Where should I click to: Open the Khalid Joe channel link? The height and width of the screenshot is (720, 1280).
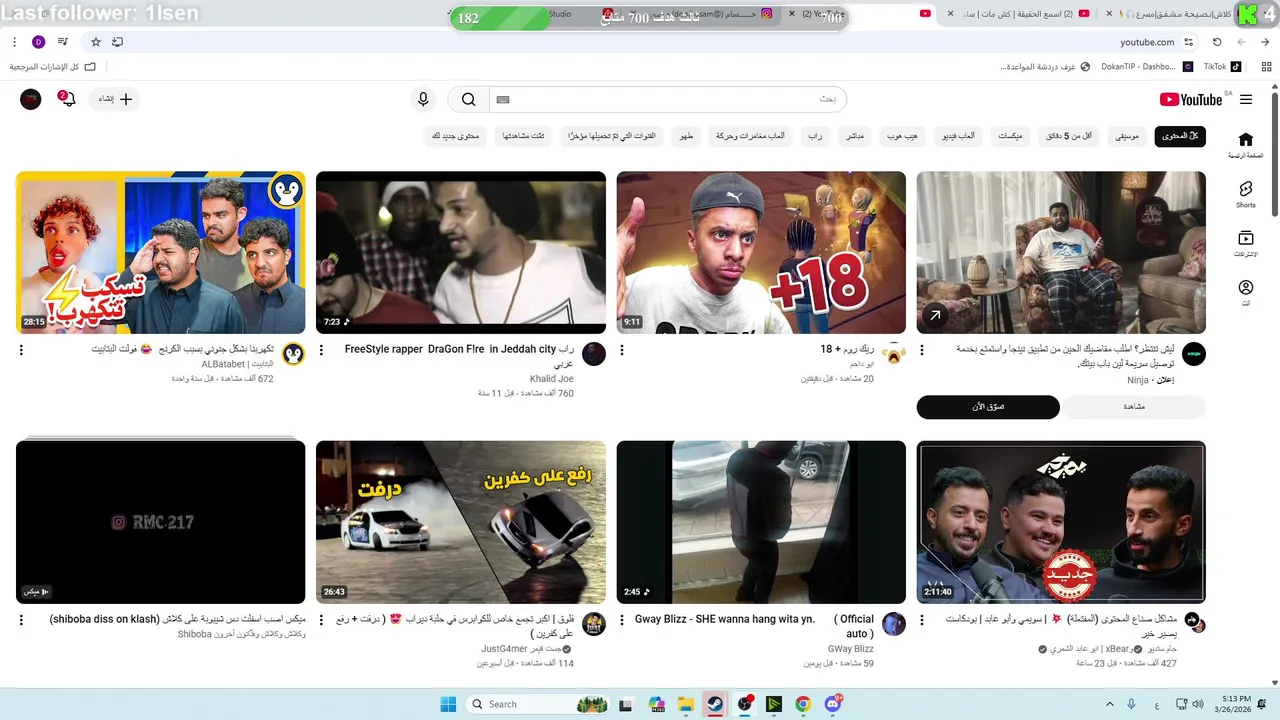coord(551,379)
